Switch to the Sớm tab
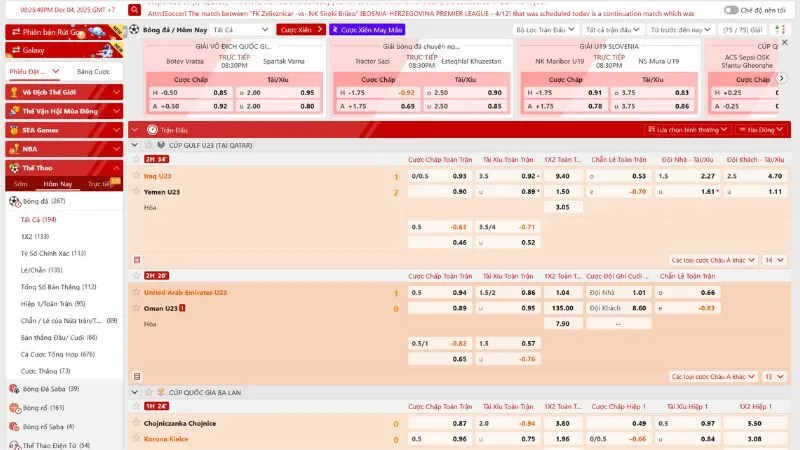 coord(21,184)
